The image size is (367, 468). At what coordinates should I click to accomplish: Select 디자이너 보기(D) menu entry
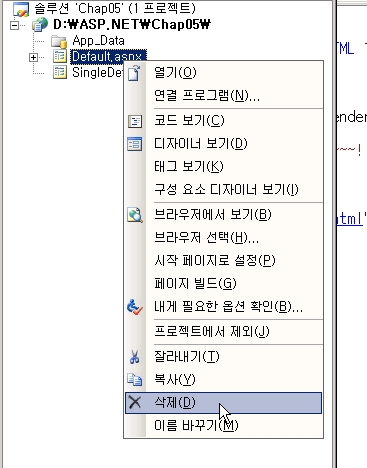[223, 144]
